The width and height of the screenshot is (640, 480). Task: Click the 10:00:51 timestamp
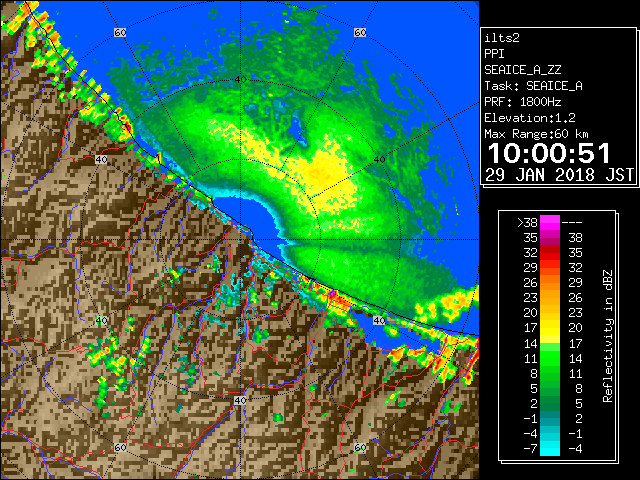[x=549, y=153]
